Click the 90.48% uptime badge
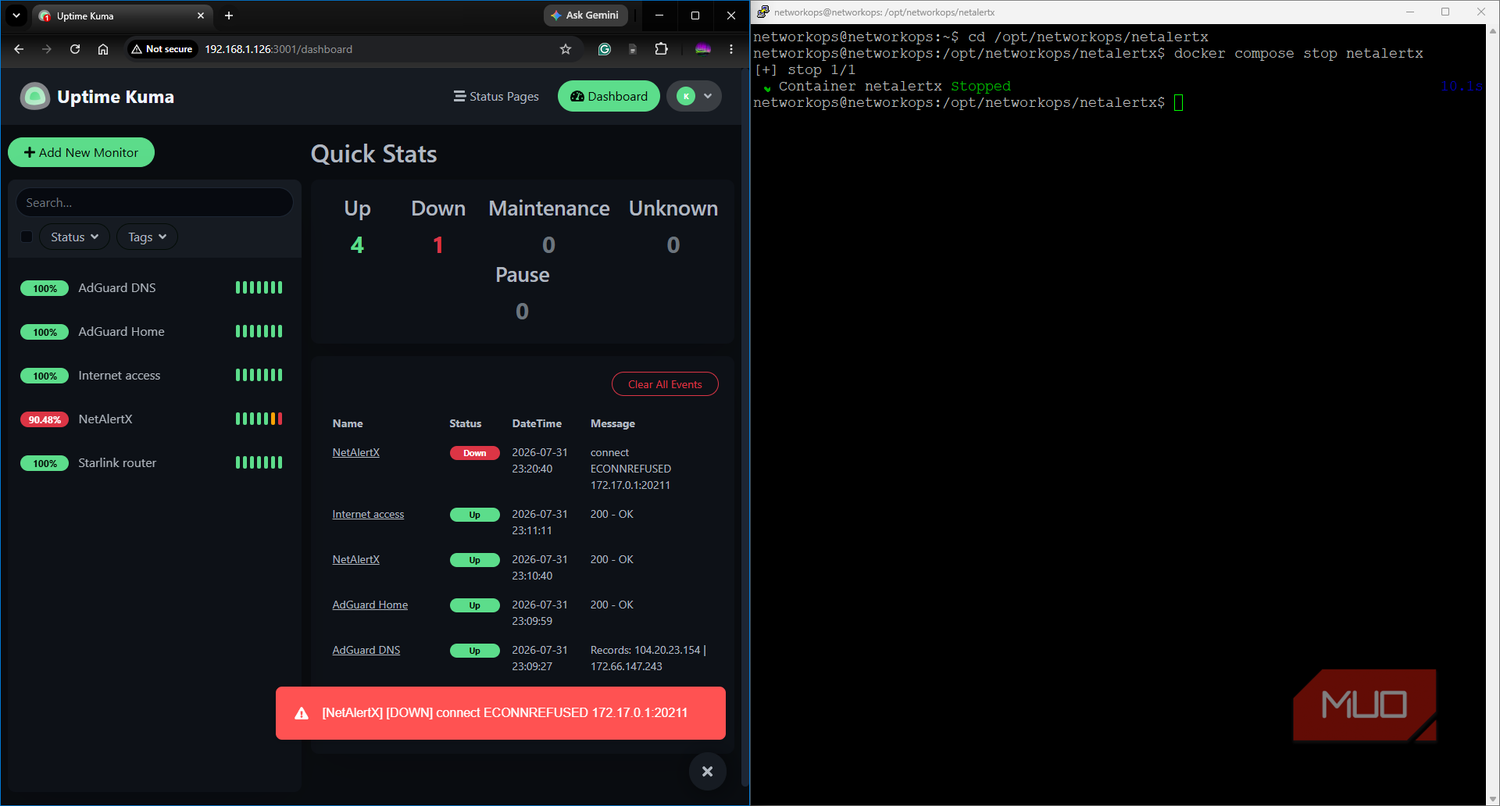The image size is (1500, 806). click(x=44, y=420)
